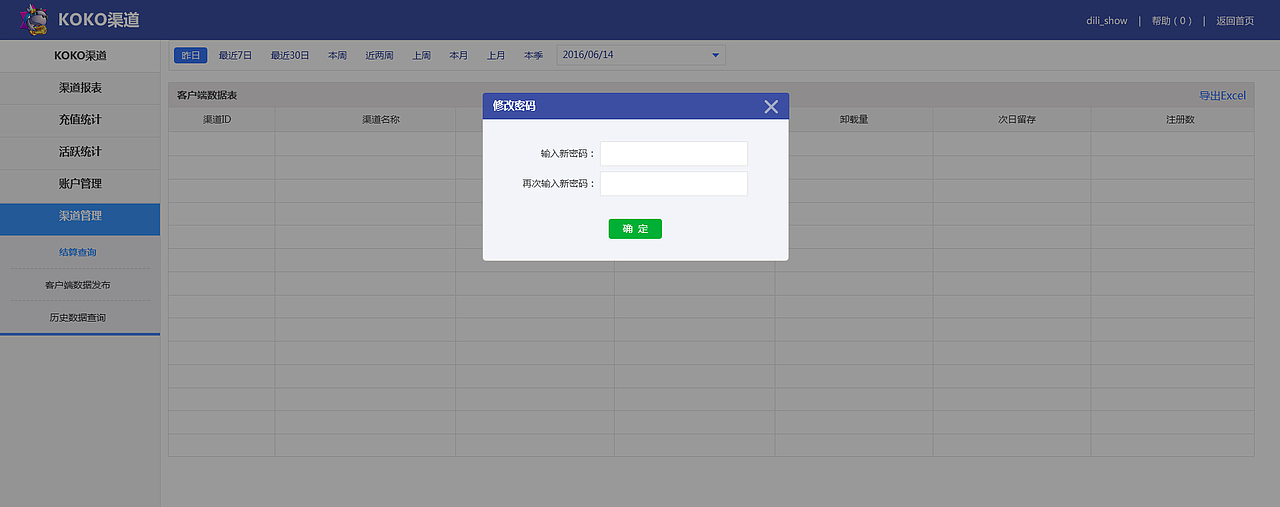Select the 最近7日 date filter

point(235,56)
